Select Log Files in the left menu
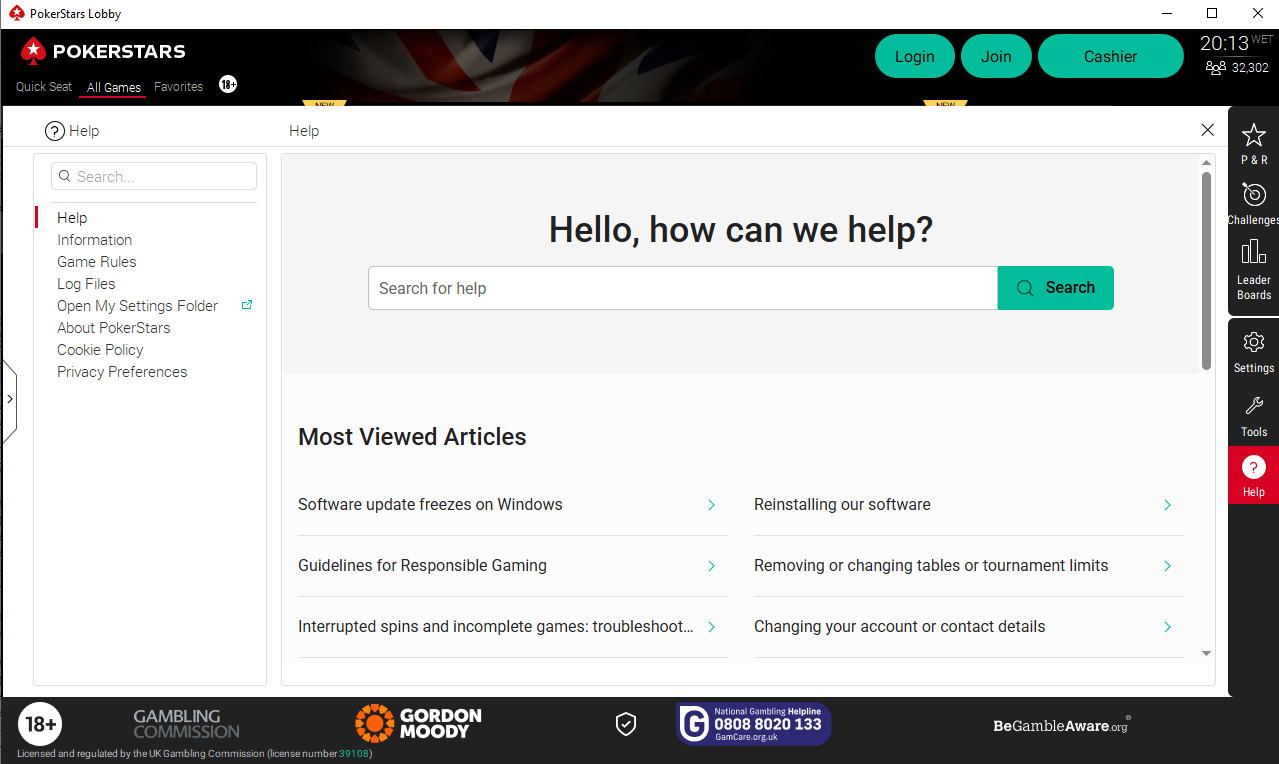1279x764 pixels. 86,284
